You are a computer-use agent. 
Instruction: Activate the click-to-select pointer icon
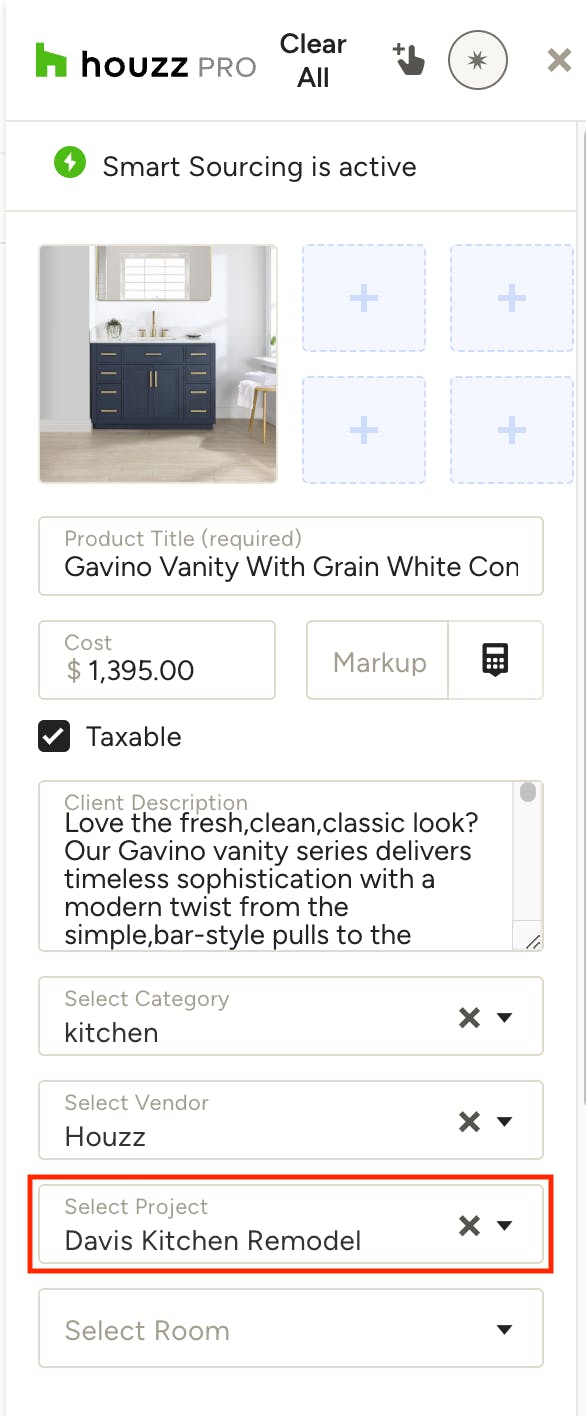pos(408,60)
